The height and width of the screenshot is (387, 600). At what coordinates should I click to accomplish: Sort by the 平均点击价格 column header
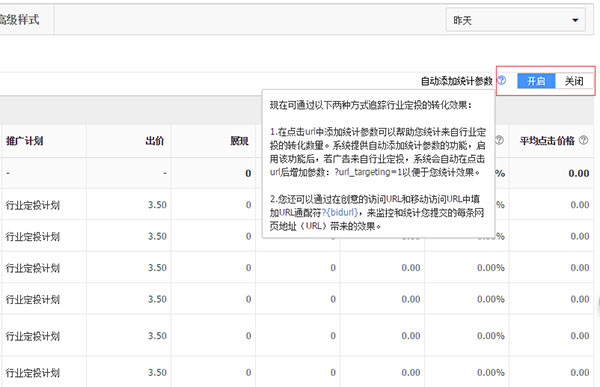pyautogui.click(x=547, y=141)
